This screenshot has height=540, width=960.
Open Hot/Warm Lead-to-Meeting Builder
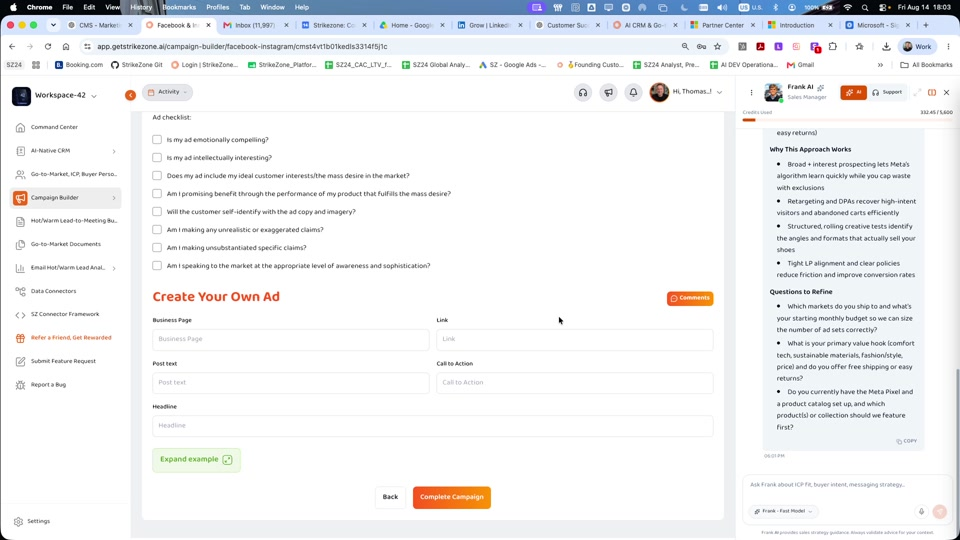point(73,220)
